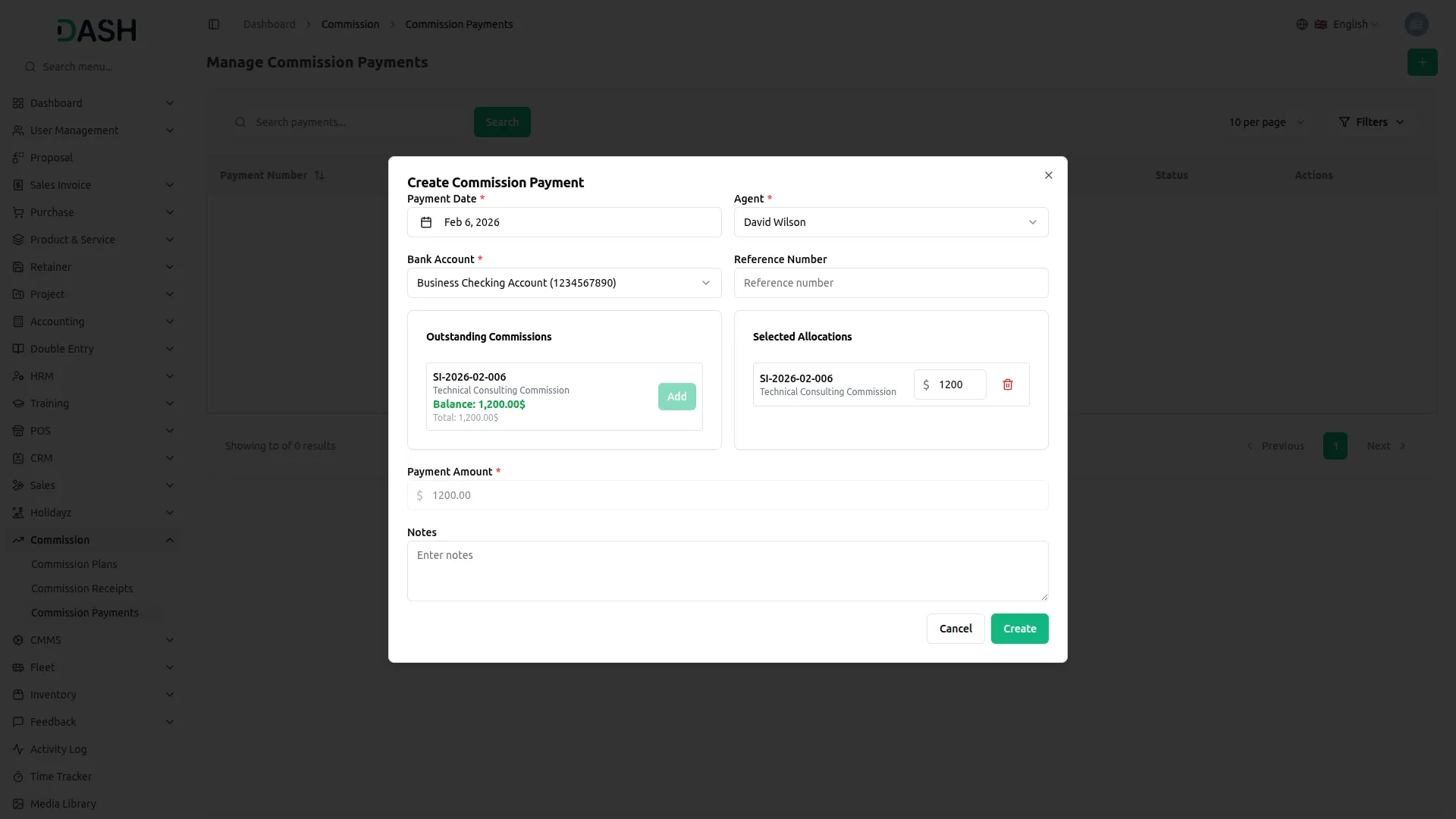
Task: Click the Product & Service icon
Action: pos(18,240)
